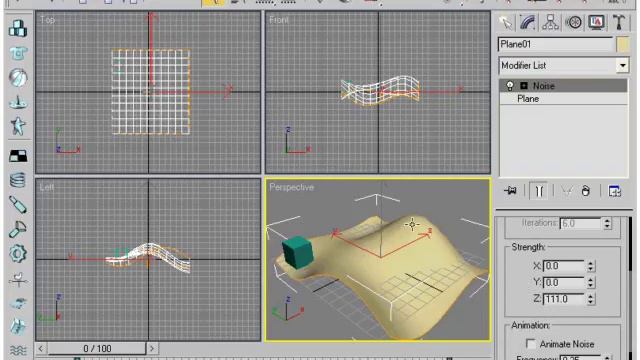Click the Strength X value field
Image resolution: width=640 pixels, height=360 pixels.
coord(564,266)
